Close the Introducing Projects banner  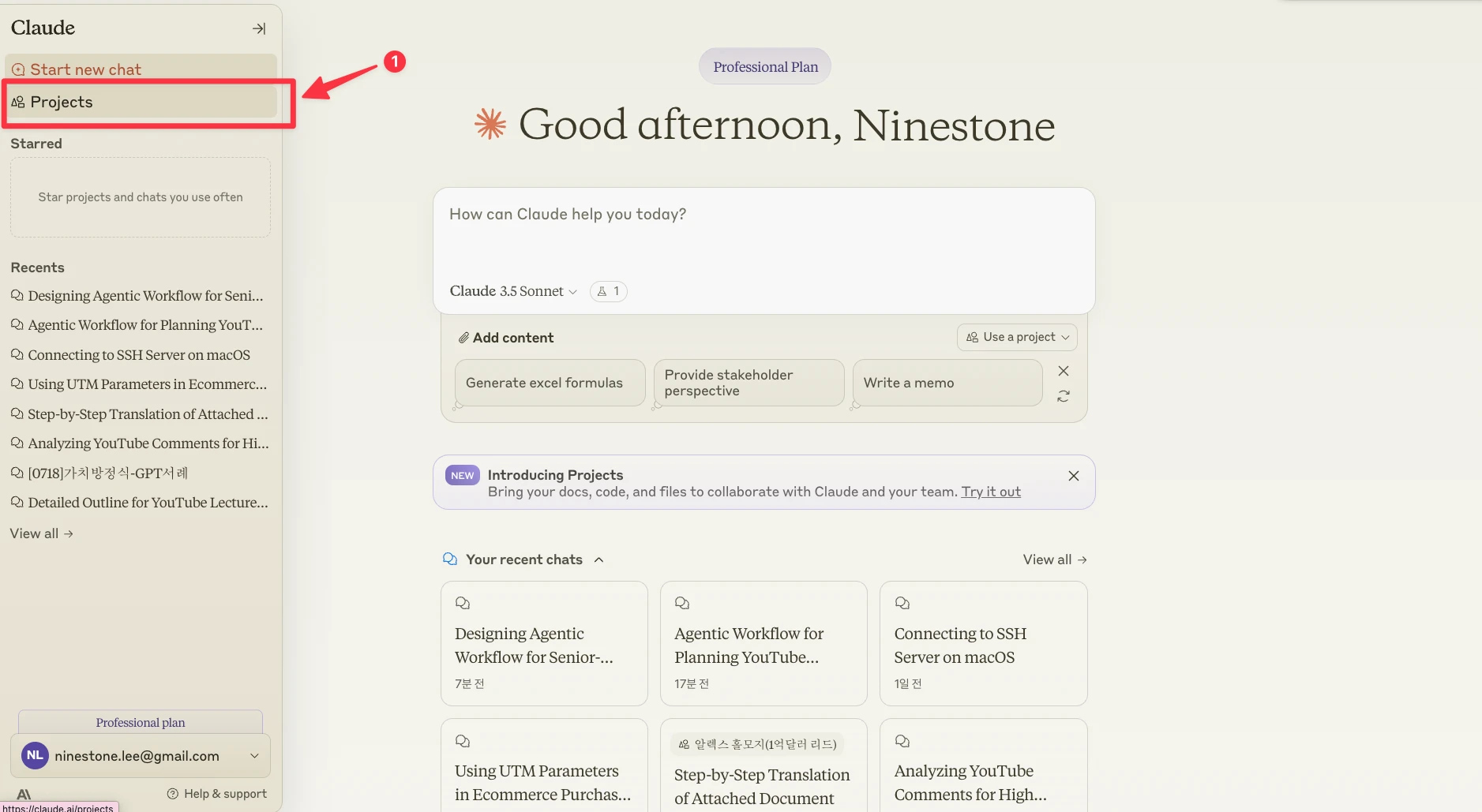(x=1074, y=476)
